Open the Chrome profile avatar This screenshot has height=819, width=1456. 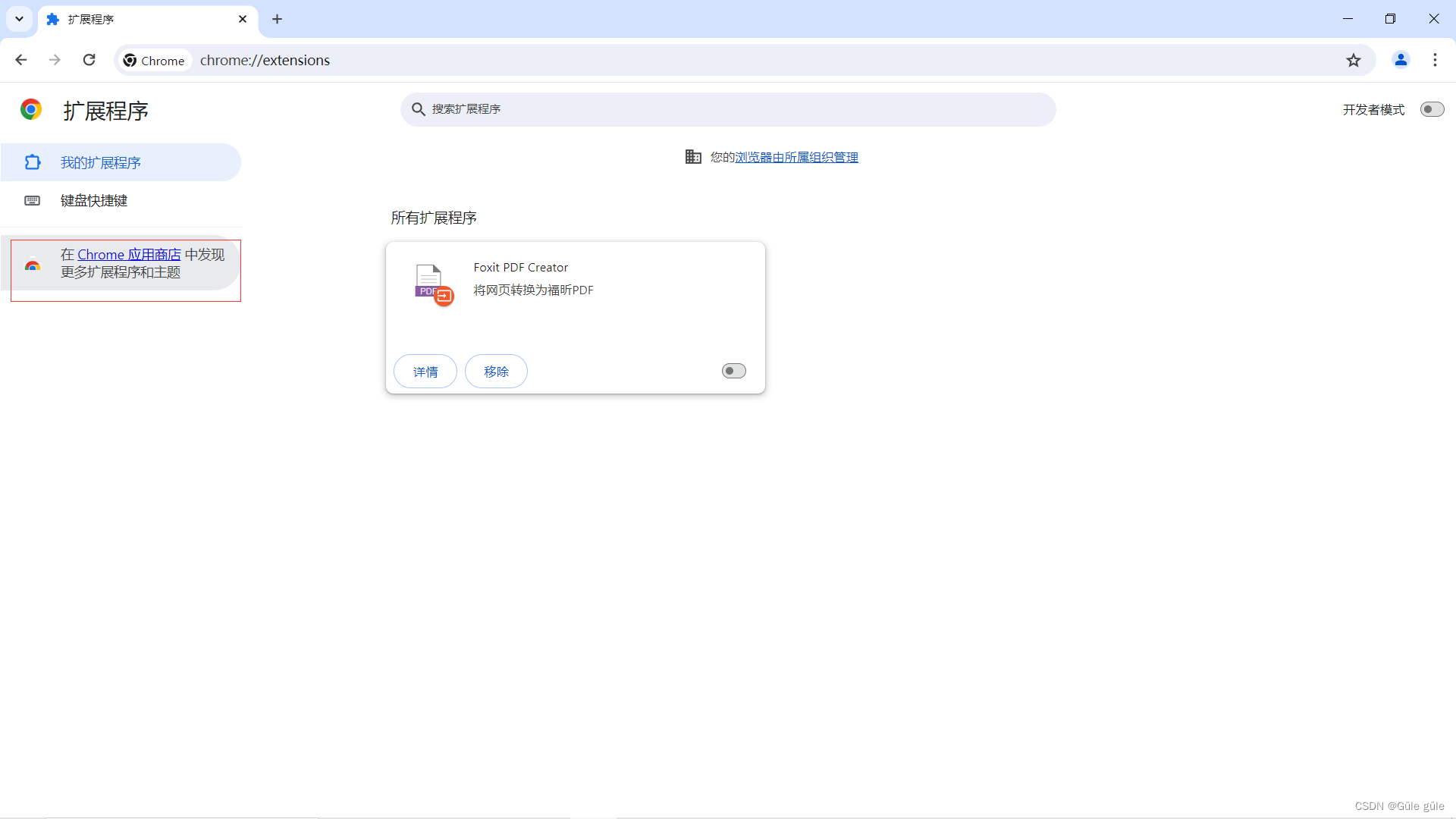pos(1401,60)
